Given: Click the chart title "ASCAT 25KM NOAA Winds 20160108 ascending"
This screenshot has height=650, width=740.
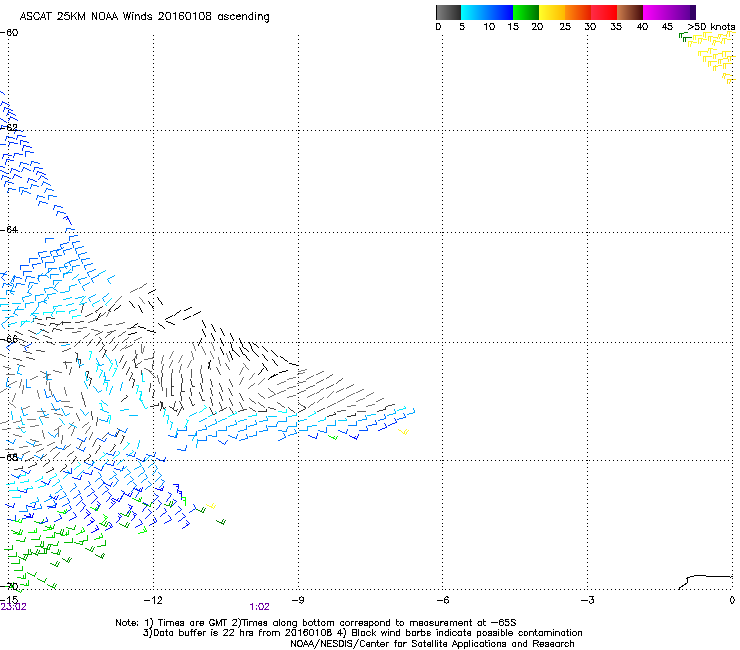Looking at the screenshot, I should tap(144, 17).
